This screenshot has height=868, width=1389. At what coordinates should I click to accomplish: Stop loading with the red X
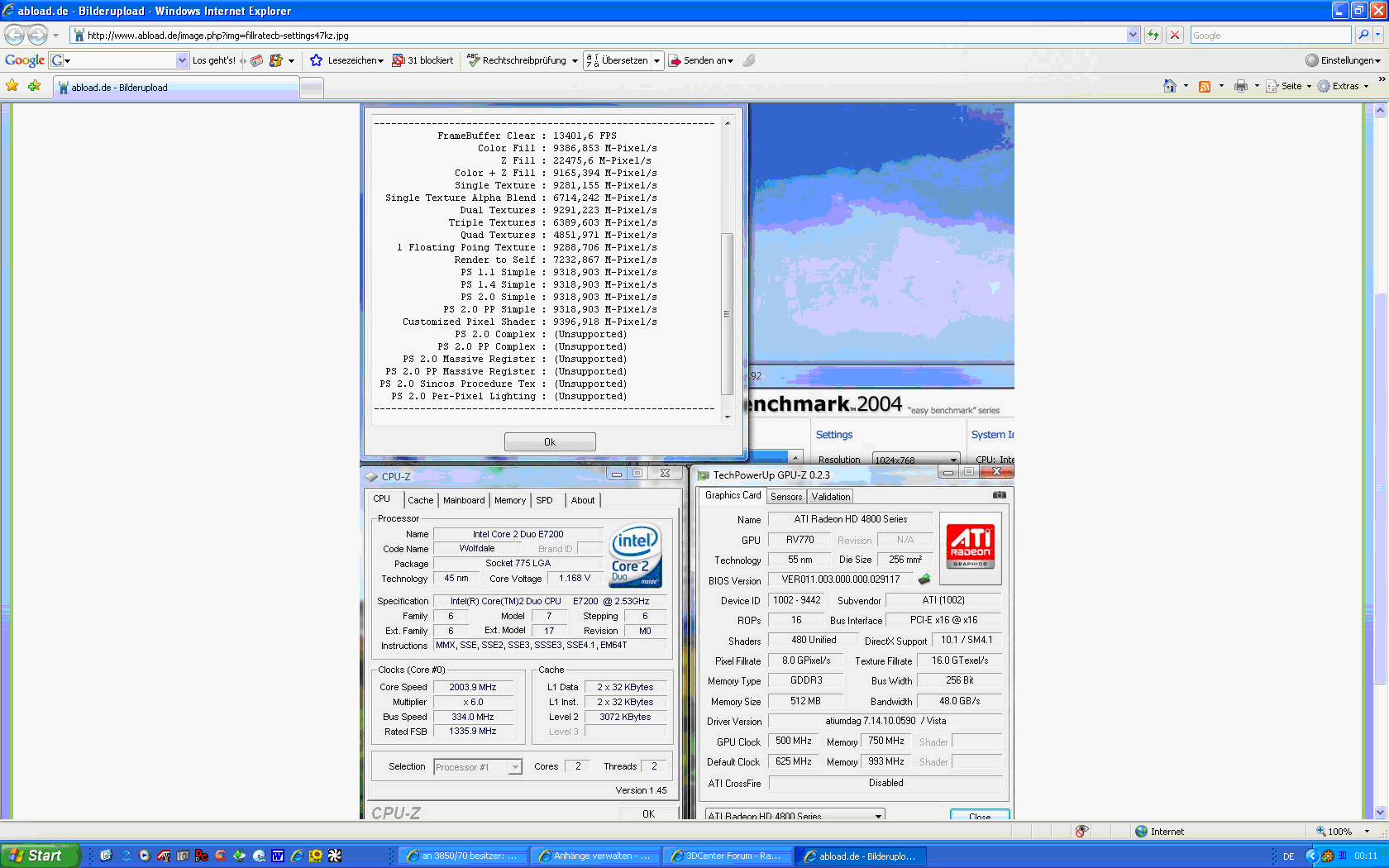(x=1174, y=35)
